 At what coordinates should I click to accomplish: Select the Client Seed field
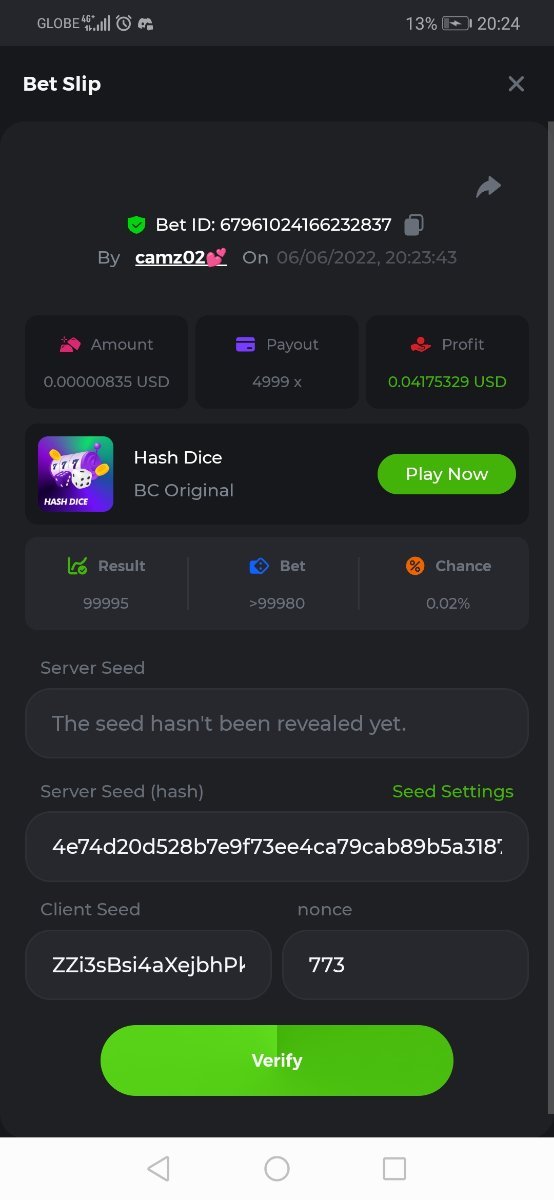(148, 965)
